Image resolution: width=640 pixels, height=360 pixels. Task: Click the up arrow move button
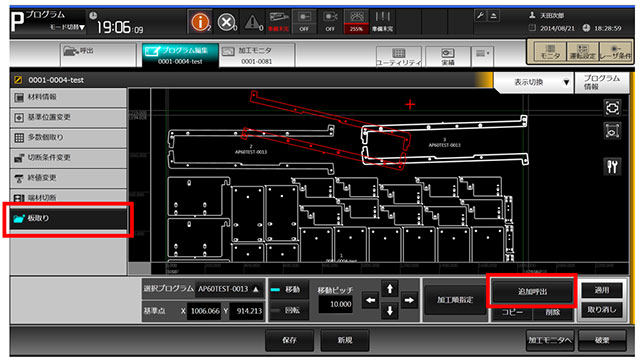[x=389, y=289]
